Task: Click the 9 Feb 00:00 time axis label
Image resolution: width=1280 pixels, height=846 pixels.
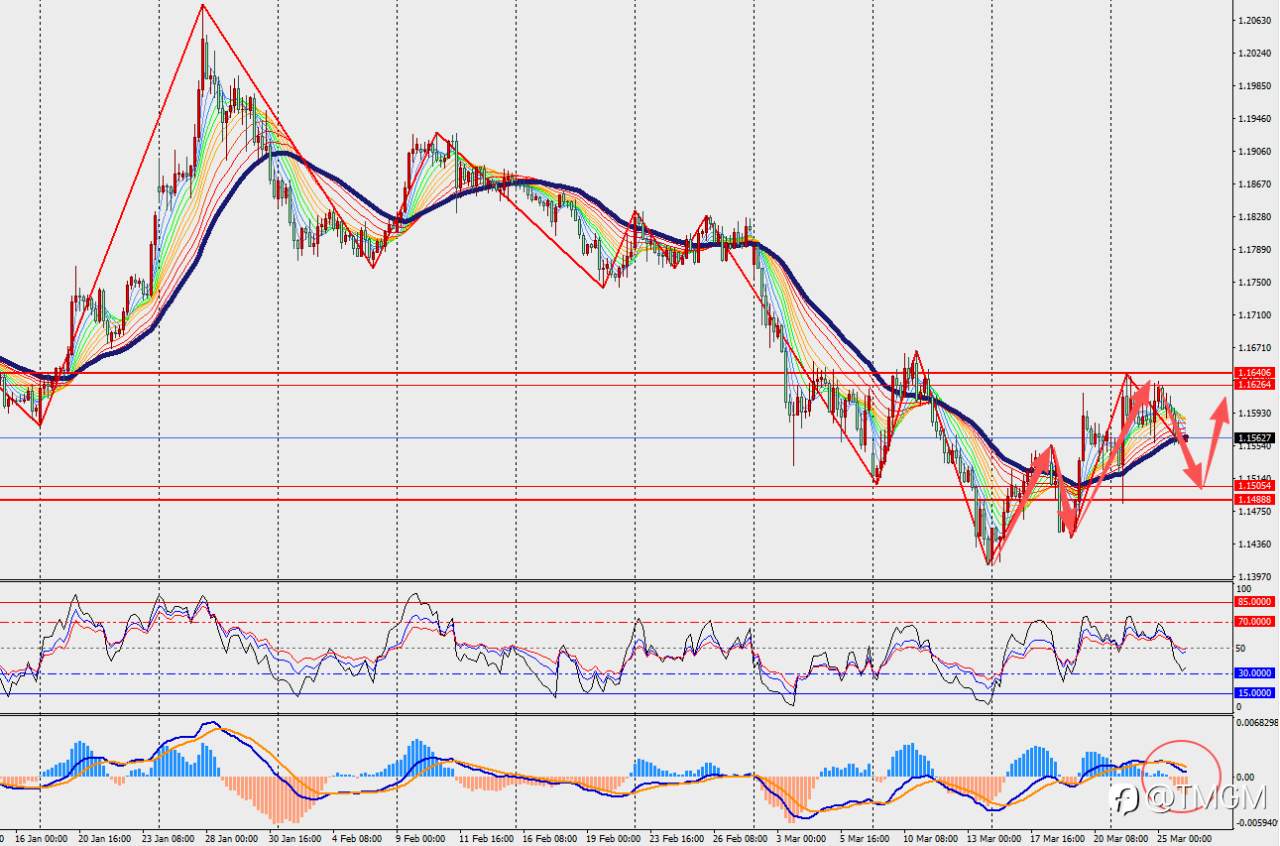Action: click(x=420, y=838)
